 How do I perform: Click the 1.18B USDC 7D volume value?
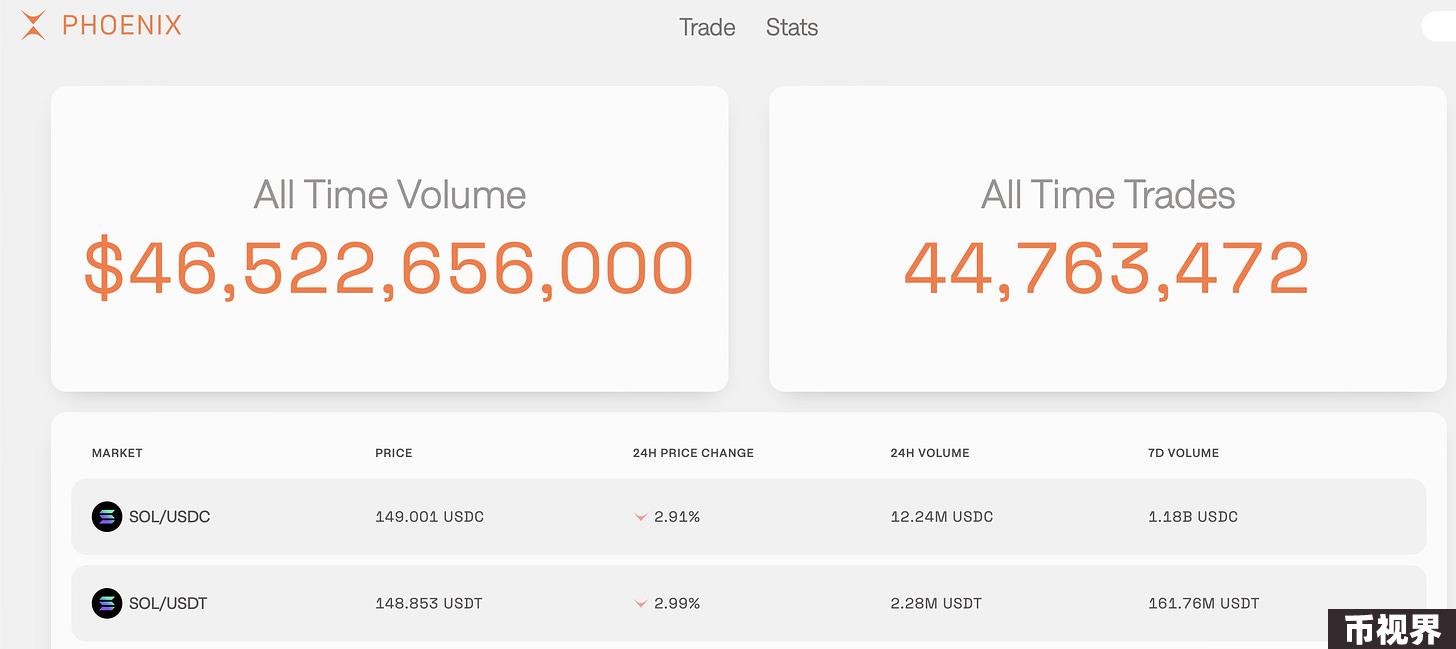click(x=1193, y=517)
